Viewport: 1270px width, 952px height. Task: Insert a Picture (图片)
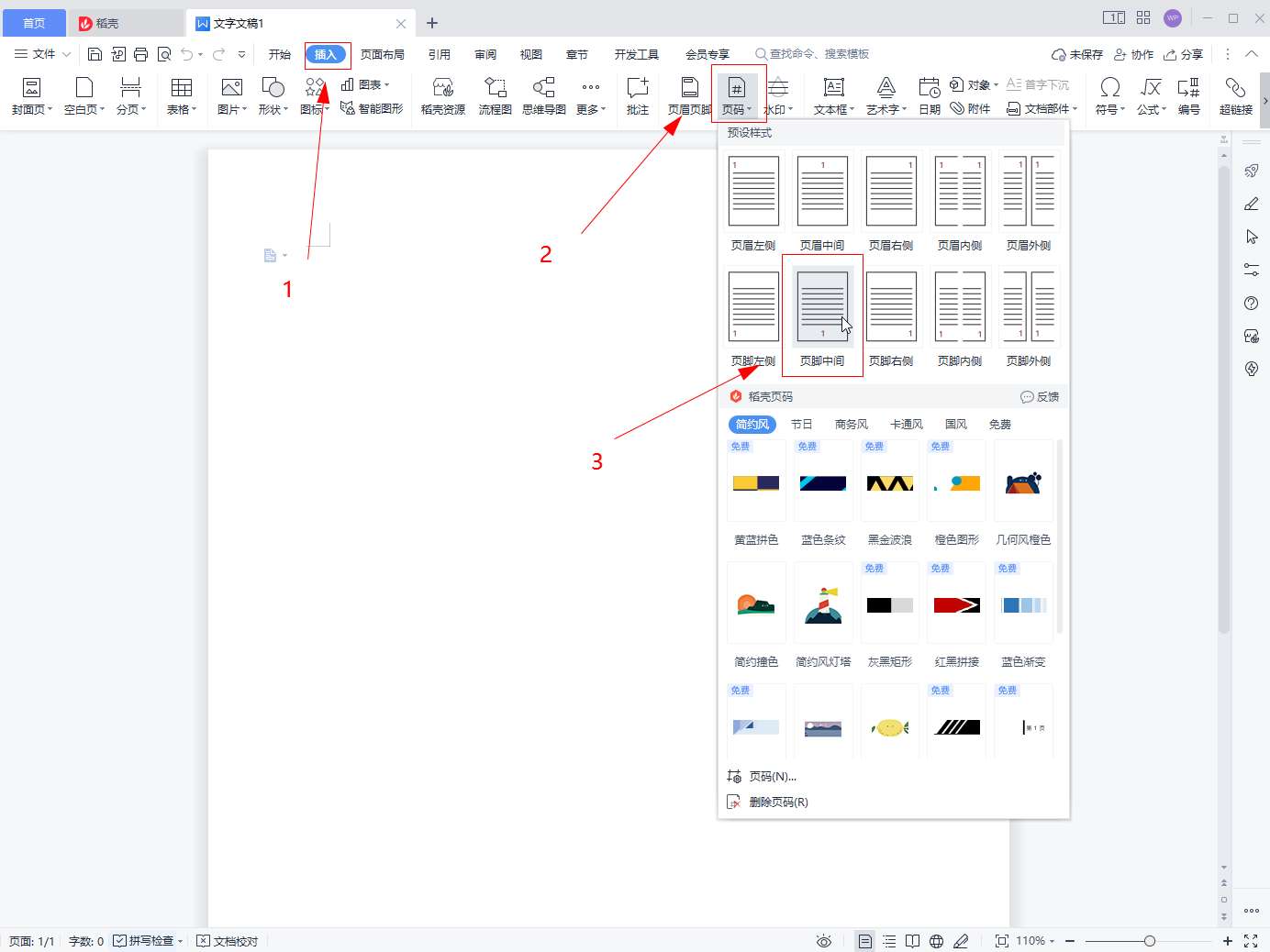[x=232, y=96]
